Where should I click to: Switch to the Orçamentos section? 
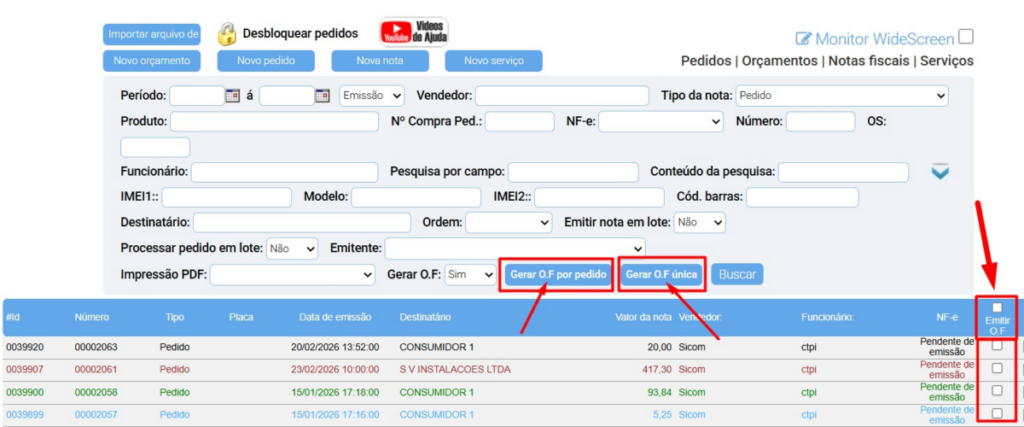780,61
